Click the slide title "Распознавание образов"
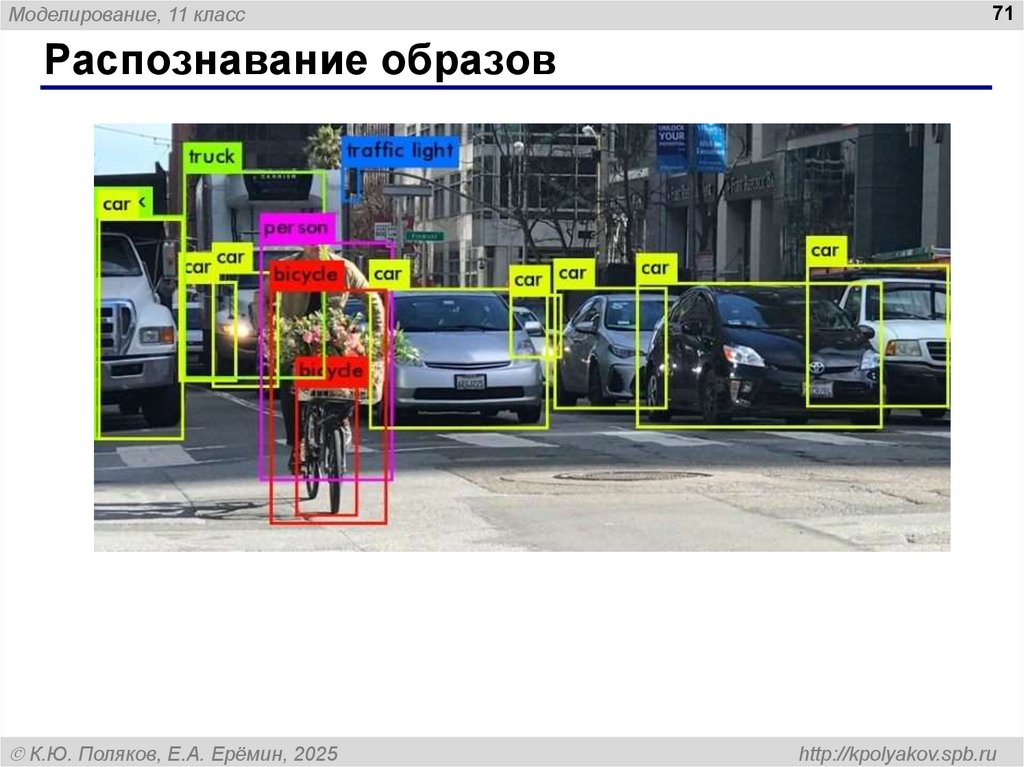This screenshot has height=767, width=1024. [300, 60]
